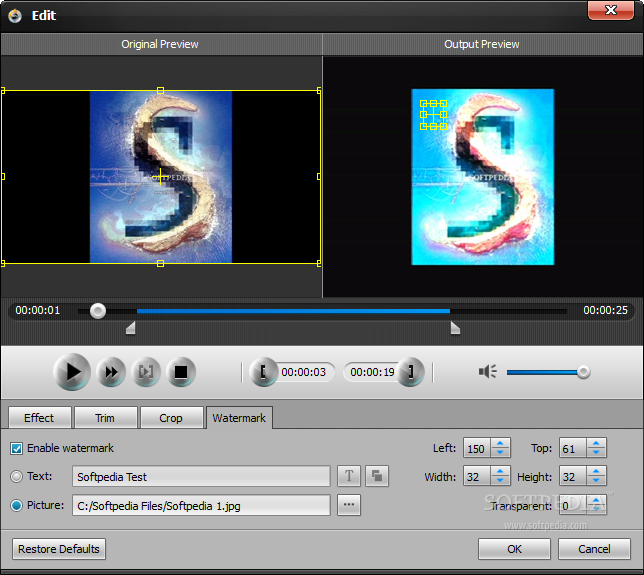Increase the Height value spinner
The height and width of the screenshot is (575, 644).
coord(596,472)
